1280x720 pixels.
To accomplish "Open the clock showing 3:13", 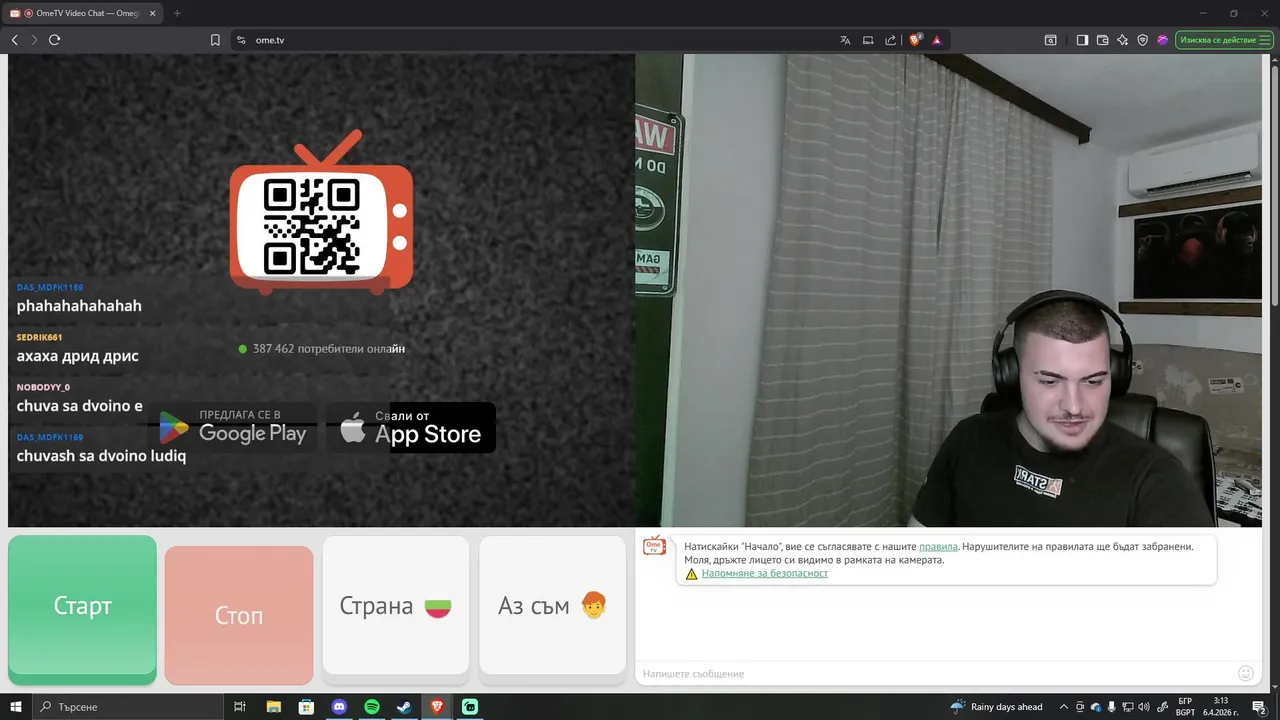I will coord(1221,707).
